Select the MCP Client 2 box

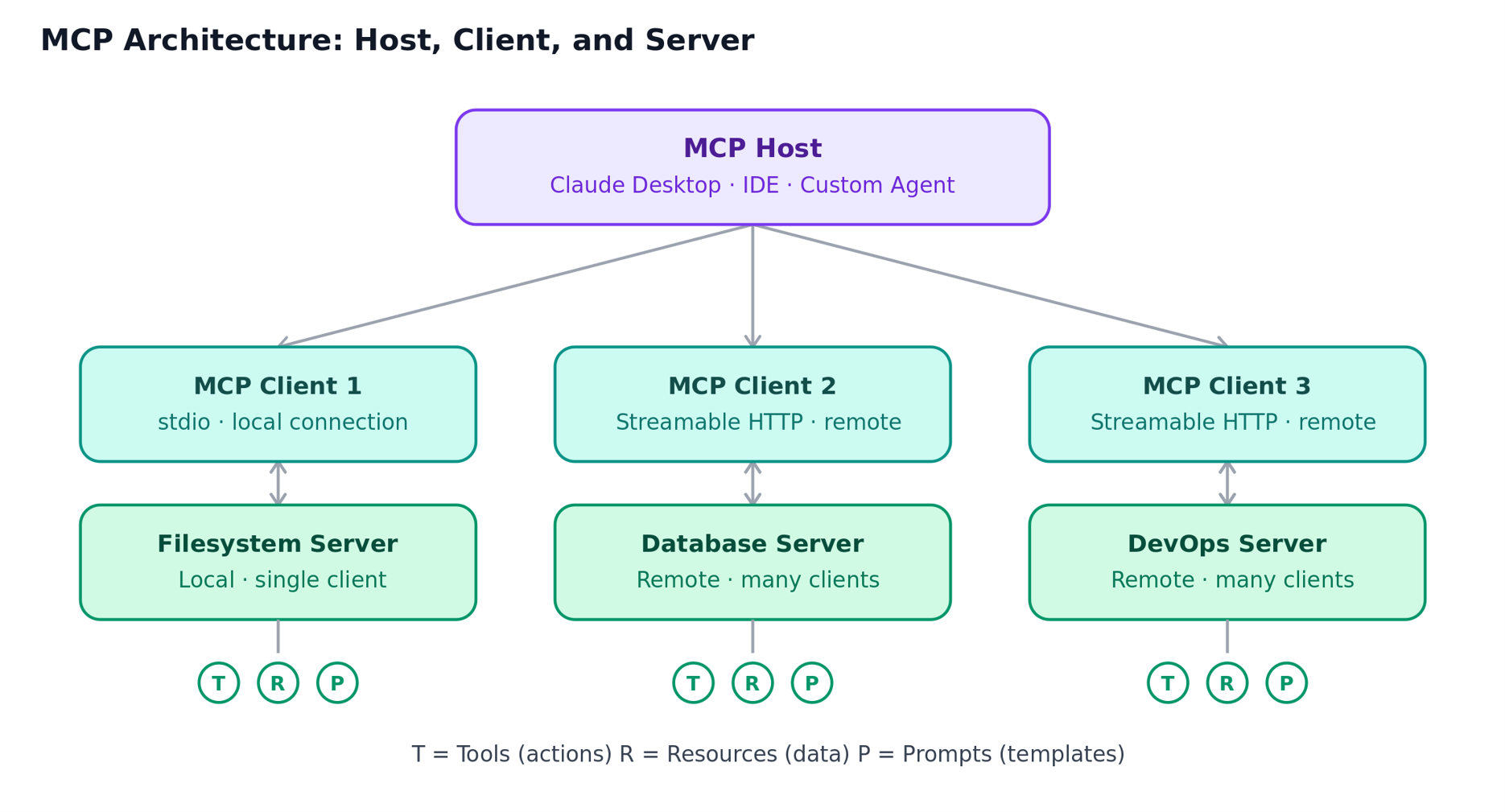[752, 404]
